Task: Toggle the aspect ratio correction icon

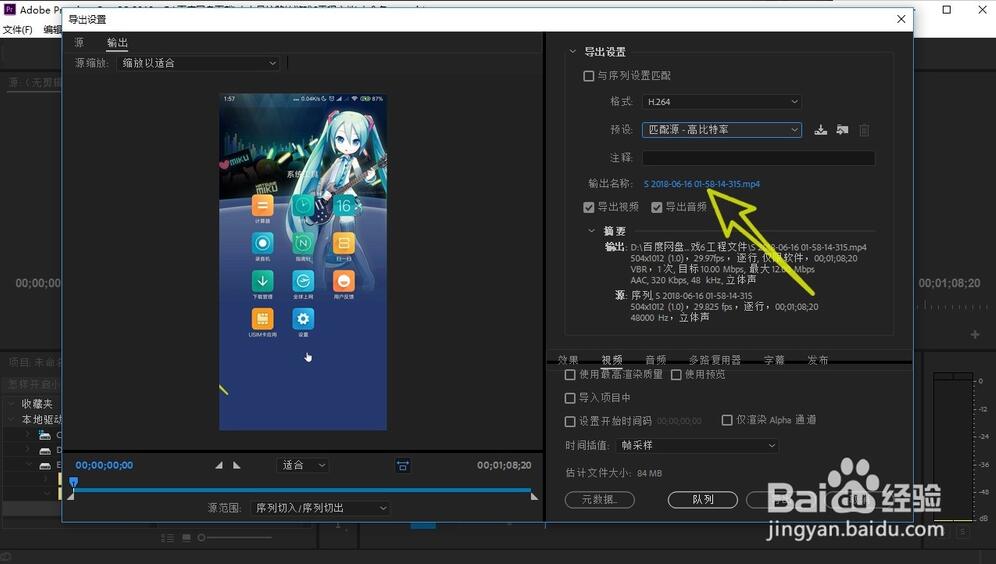Action: 402,465
